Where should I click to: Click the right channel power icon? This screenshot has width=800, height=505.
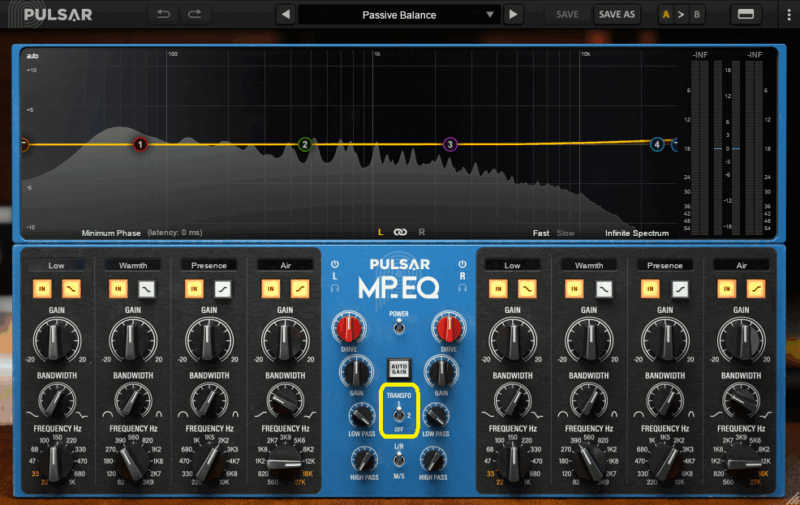(x=463, y=265)
